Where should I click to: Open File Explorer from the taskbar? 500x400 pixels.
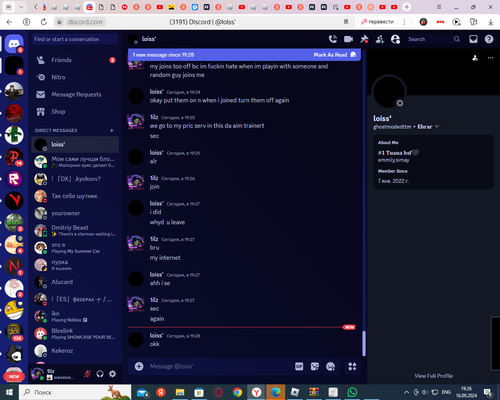180,392
